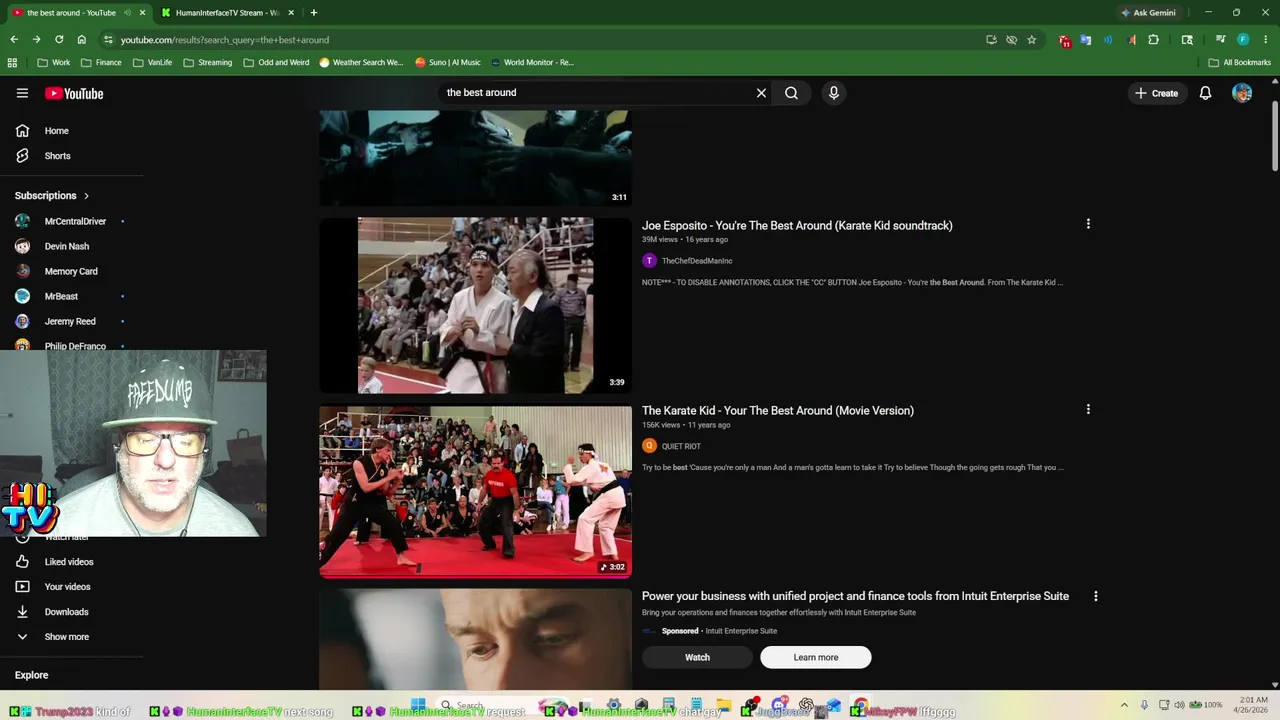Open the 3:39 Joe Esposito thumbnail
Screen dimensions: 1280x720
(x=475, y=305)
